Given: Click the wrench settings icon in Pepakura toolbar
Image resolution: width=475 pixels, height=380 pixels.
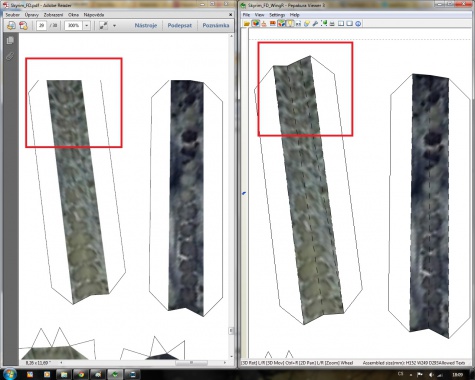Looking at the screenshot, I should [x=315, y=24].
